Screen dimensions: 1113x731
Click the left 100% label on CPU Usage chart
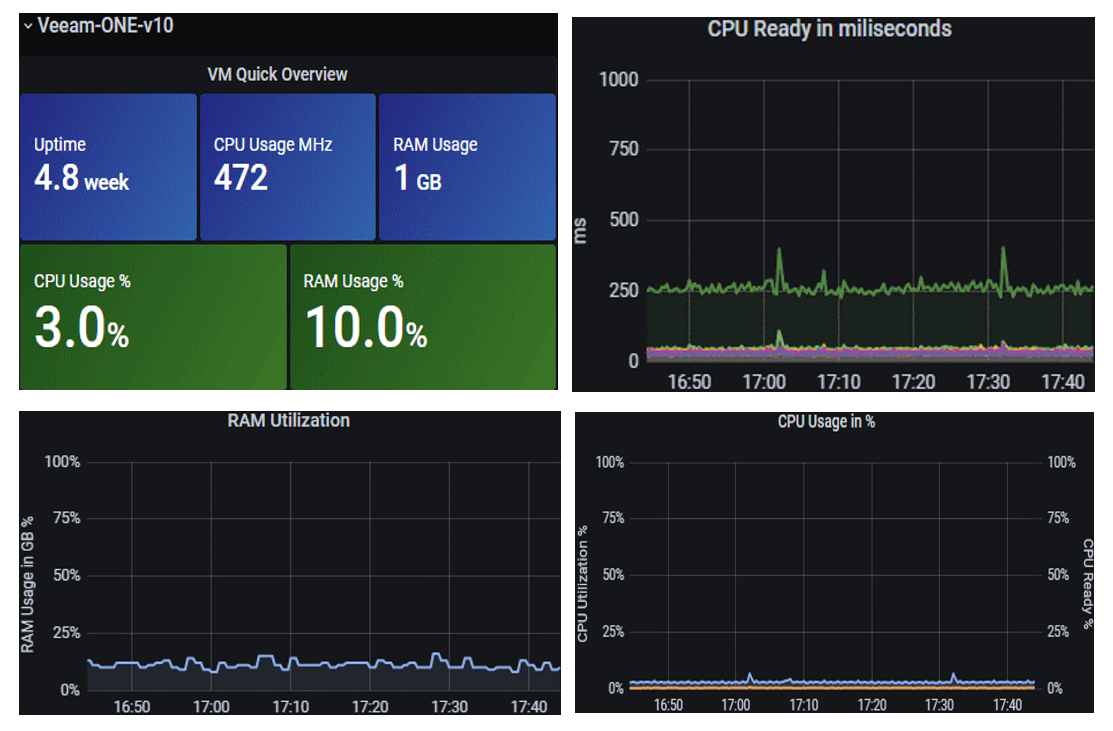click(x=610, y=463)
